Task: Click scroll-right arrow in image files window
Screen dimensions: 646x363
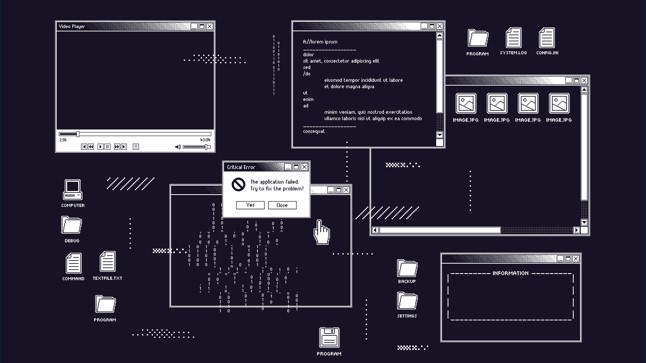Action: 576,230
